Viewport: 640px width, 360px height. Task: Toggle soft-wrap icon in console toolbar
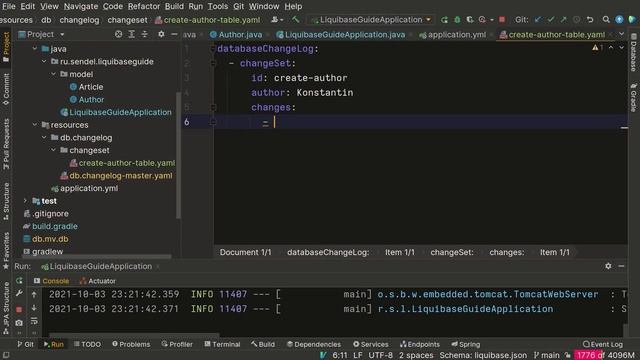[x=34, y=322]
